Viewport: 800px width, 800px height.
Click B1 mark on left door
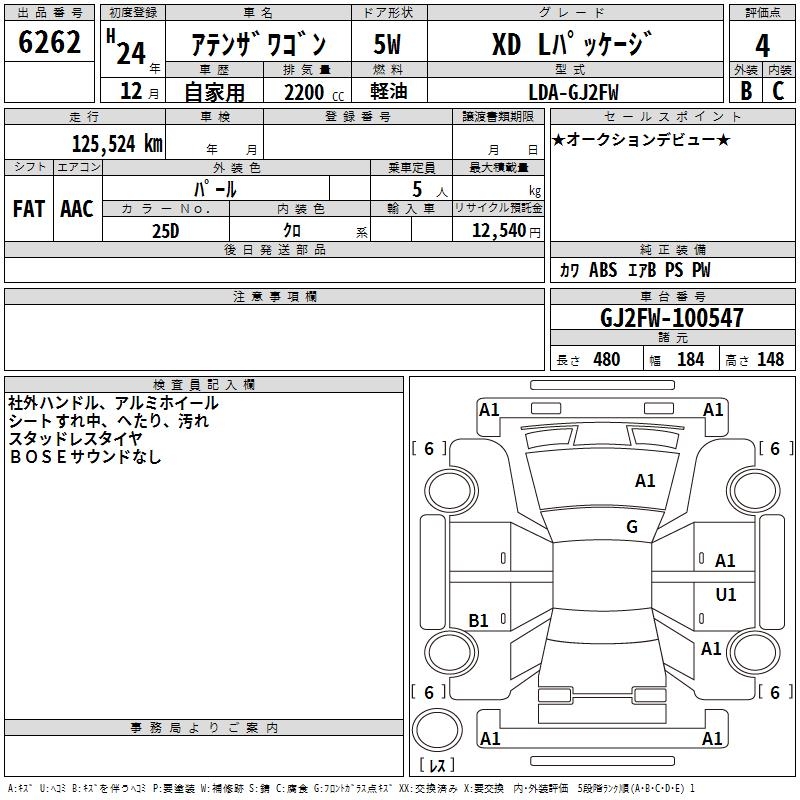478,620
